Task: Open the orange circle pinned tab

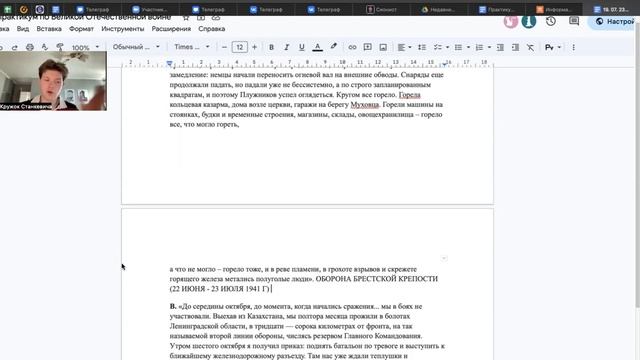Action: [x=24, y=9]
